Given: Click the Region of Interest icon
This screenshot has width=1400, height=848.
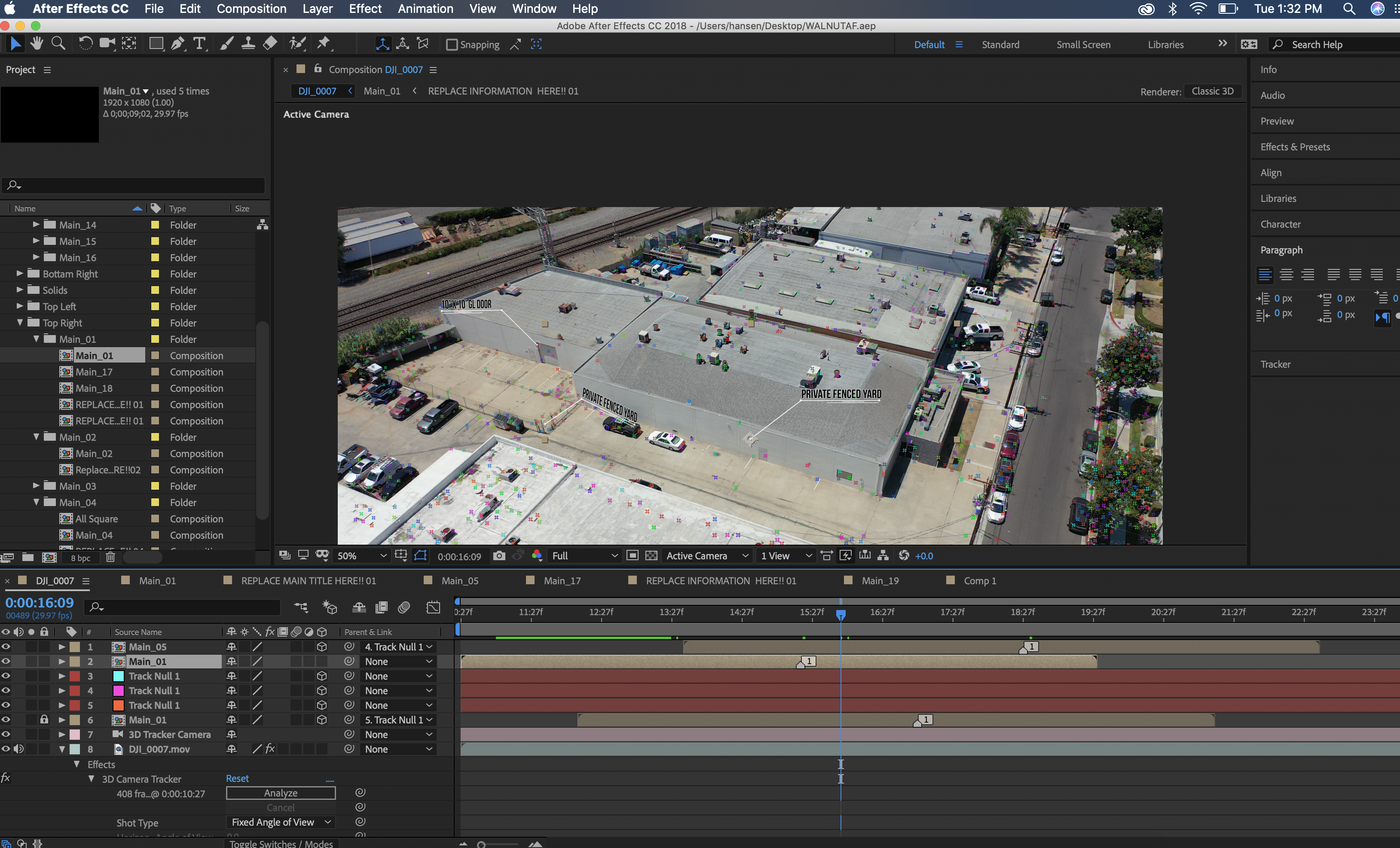Looking at the screenshot, I should [633, 555].
